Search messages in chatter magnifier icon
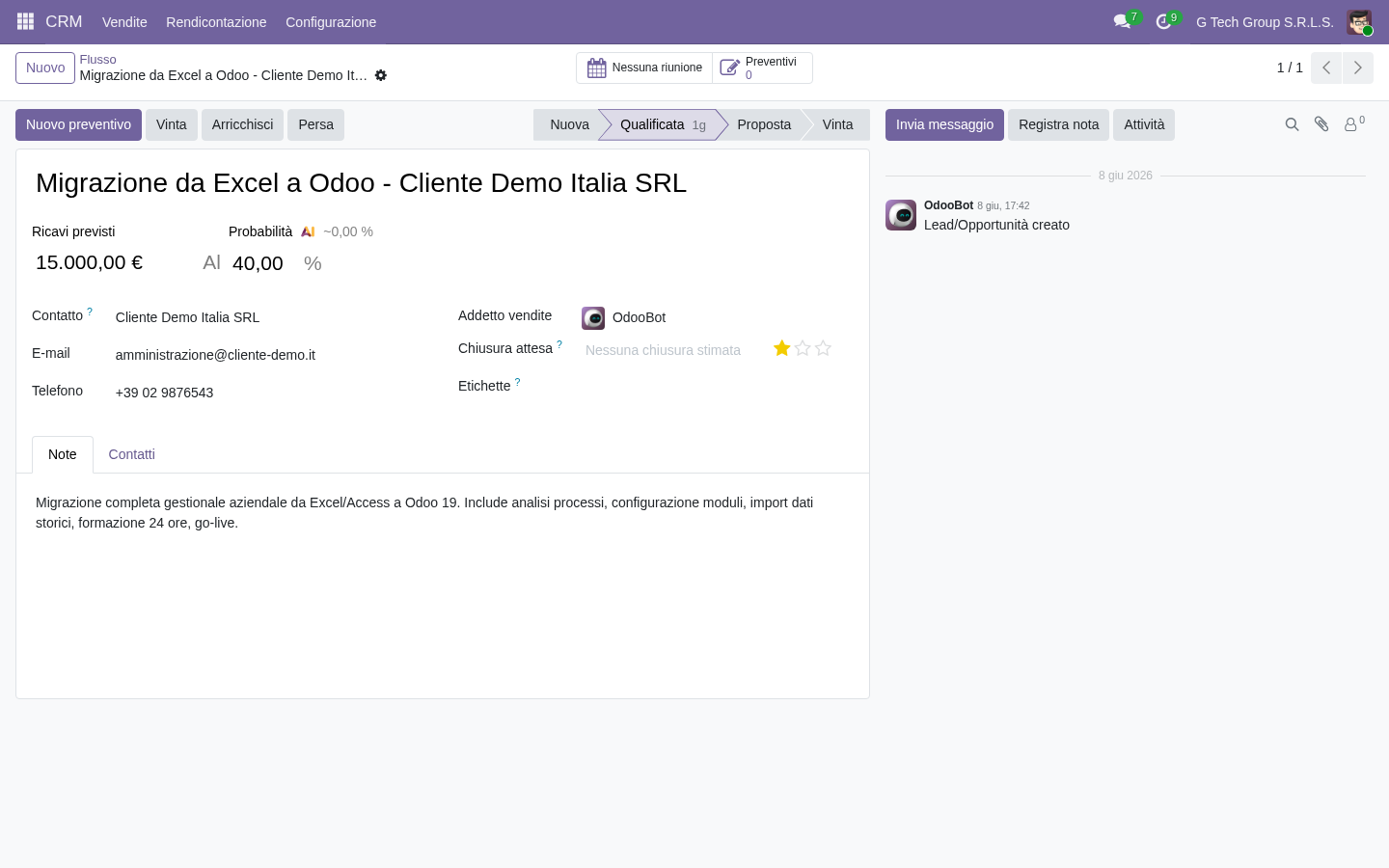Viewport: 1389px width, 868px height. pos(1292,124)
